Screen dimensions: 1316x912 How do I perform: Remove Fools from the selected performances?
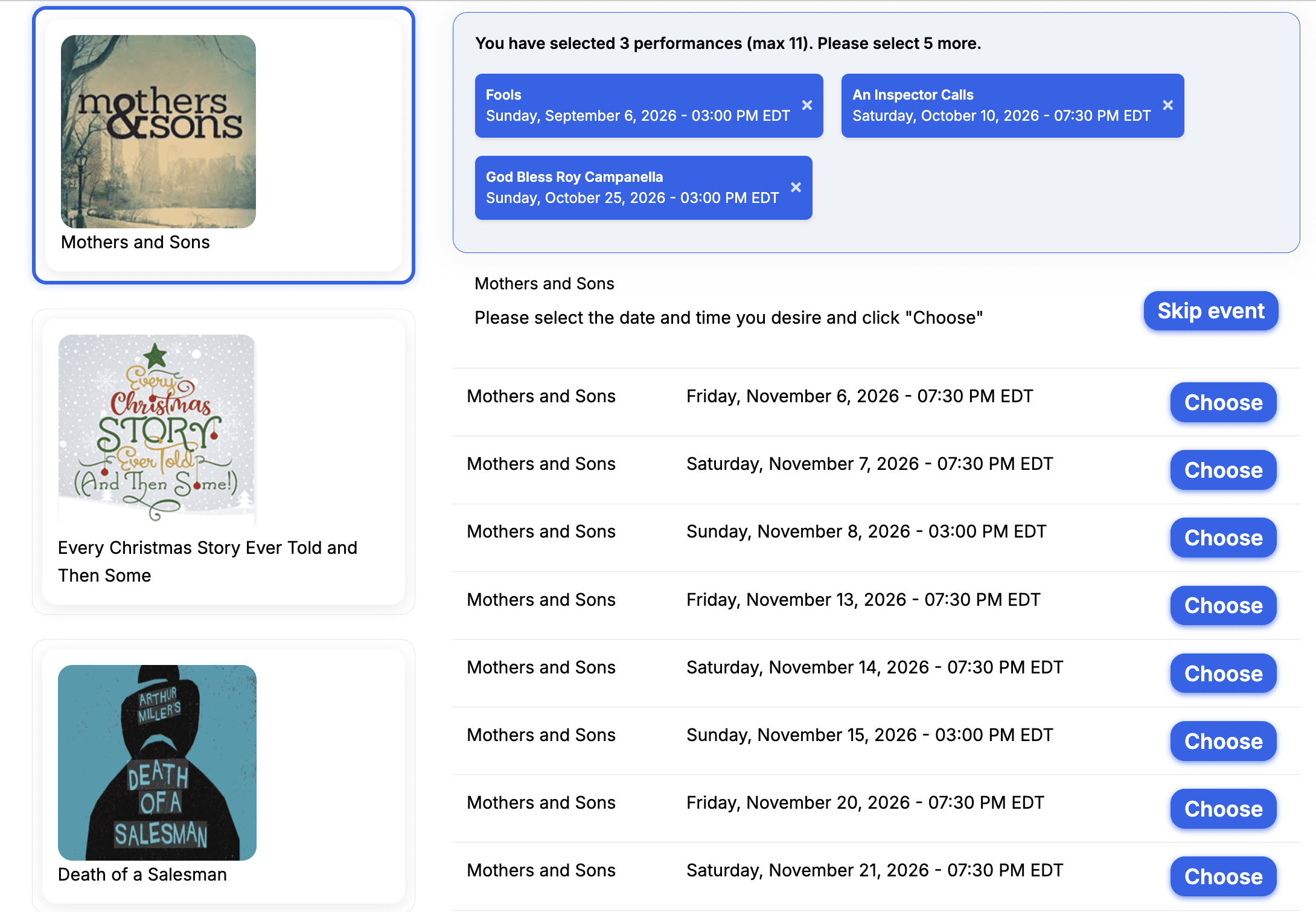[807, 105]
